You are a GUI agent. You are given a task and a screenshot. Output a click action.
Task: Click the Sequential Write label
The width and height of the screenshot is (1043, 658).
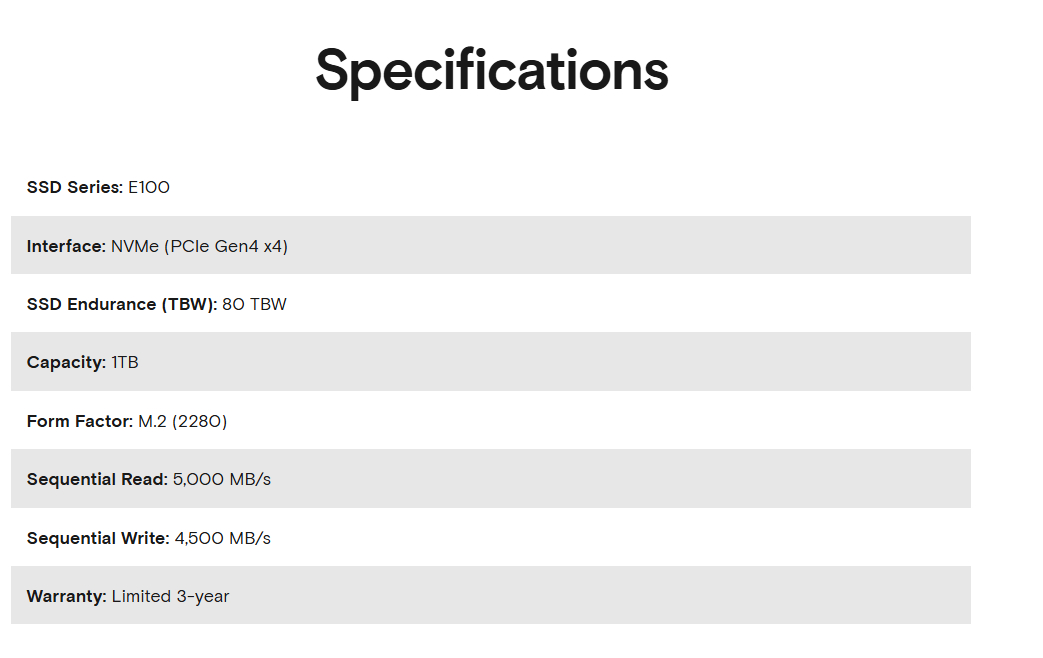98,538
